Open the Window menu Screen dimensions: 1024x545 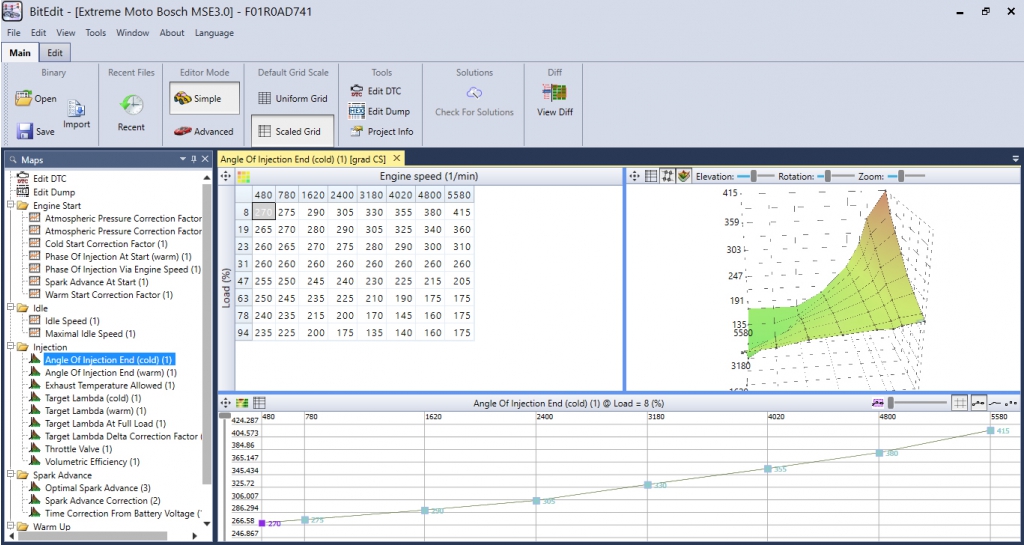[133, 33]
